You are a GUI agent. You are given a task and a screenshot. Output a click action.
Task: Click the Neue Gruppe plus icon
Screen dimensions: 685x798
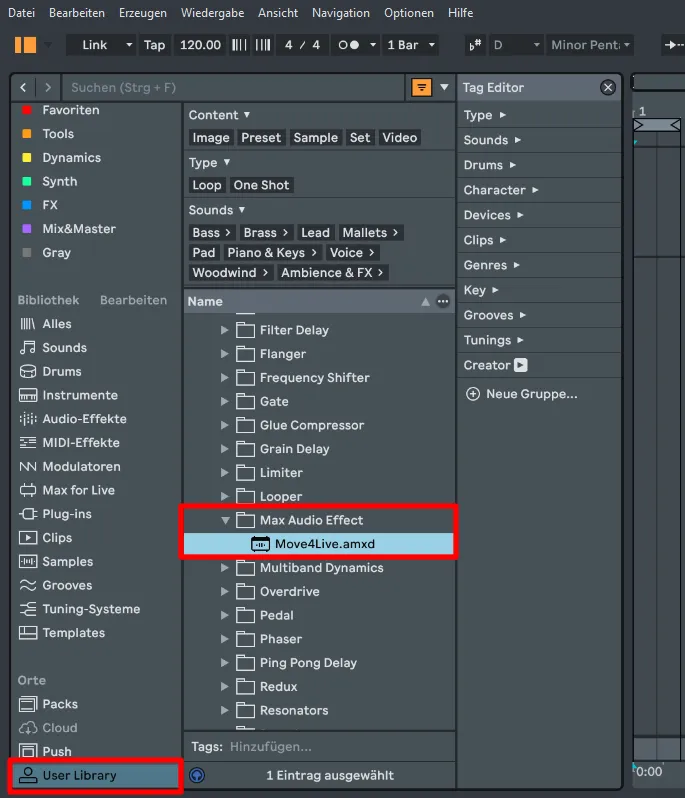tap(473, 394)
